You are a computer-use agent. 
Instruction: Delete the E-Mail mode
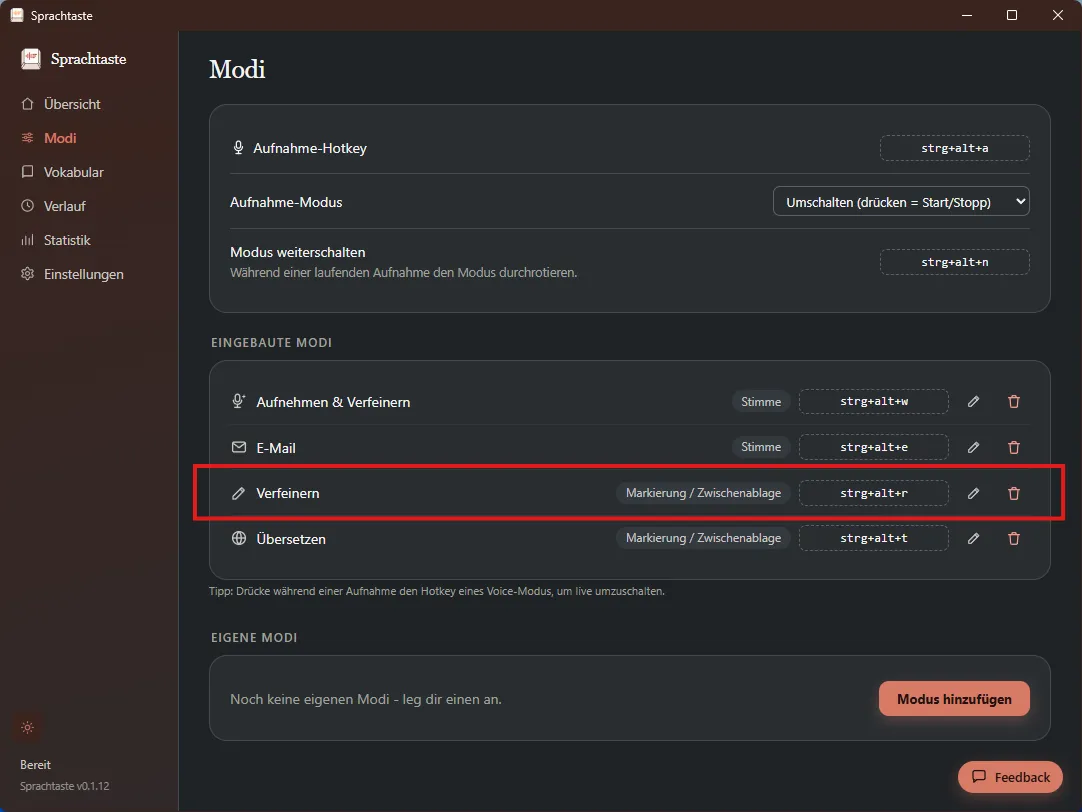pos(1014,447)
